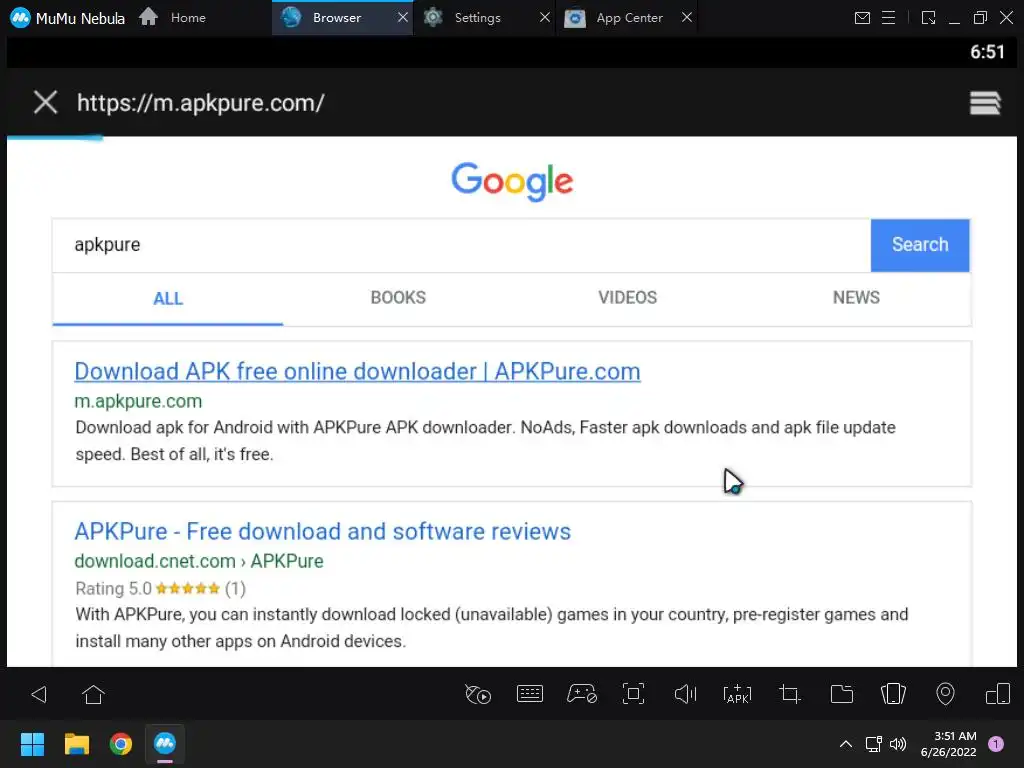Close the Settings tab
1024x768 pixels.
[545, 18]
